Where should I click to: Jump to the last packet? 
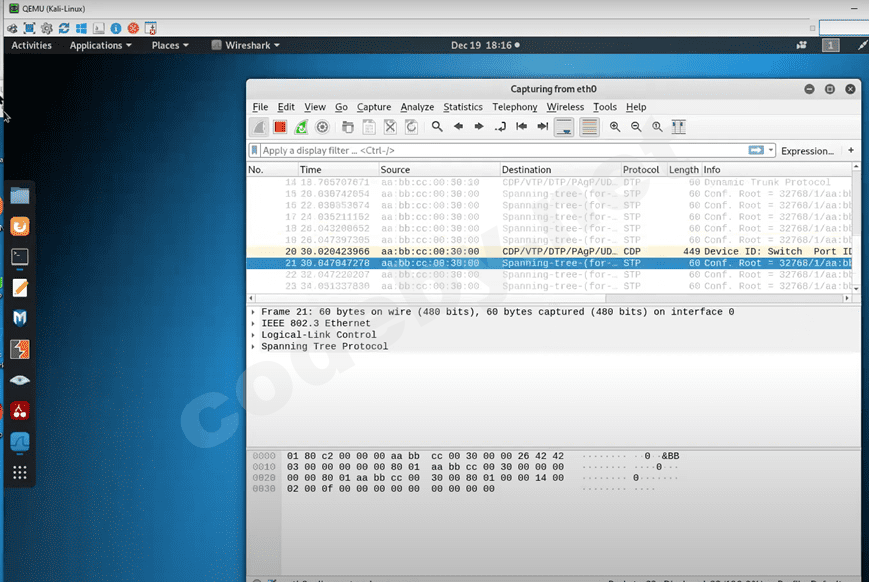click(x=542, y=127)
